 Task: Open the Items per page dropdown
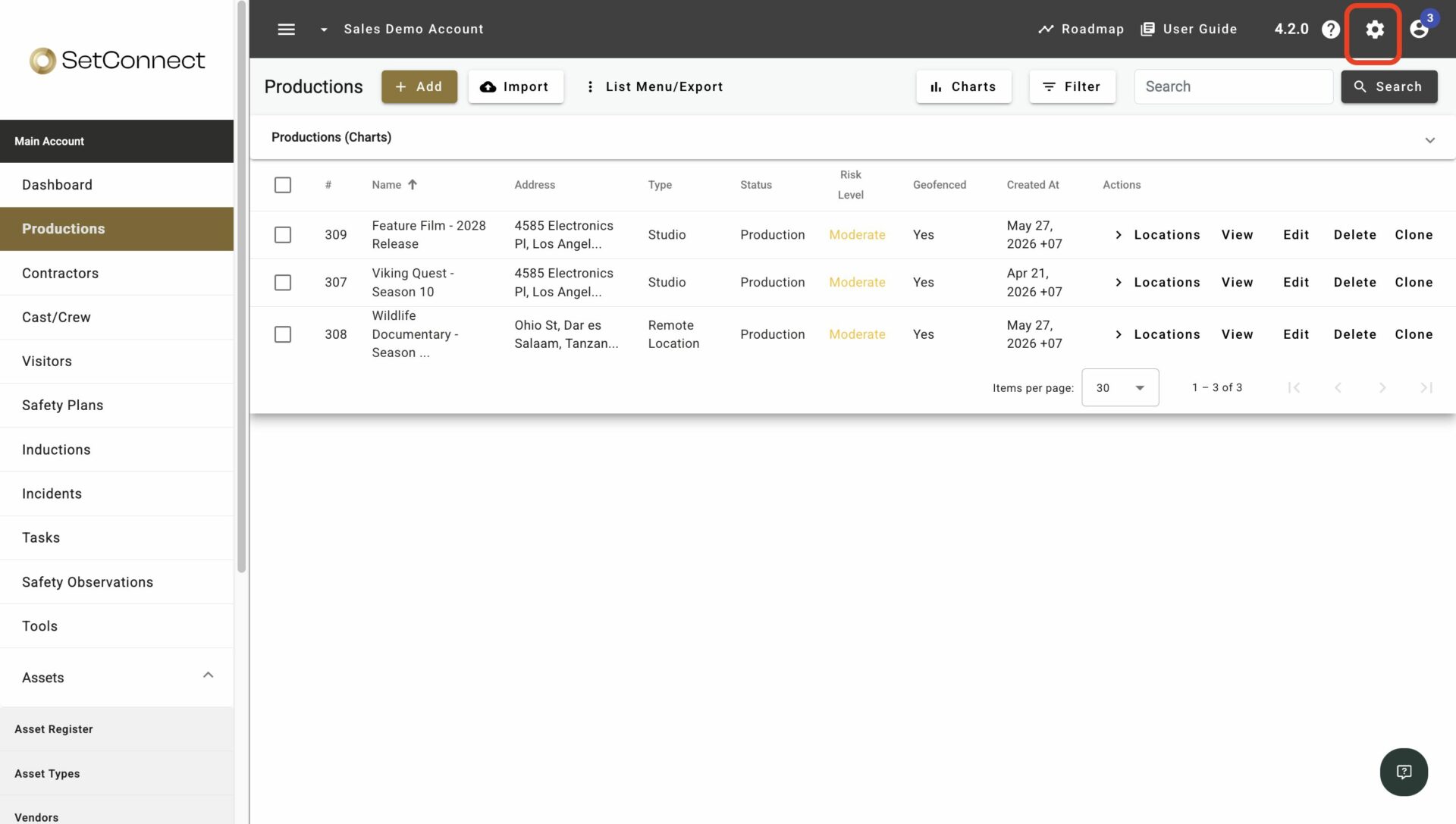click(1120, 387)
